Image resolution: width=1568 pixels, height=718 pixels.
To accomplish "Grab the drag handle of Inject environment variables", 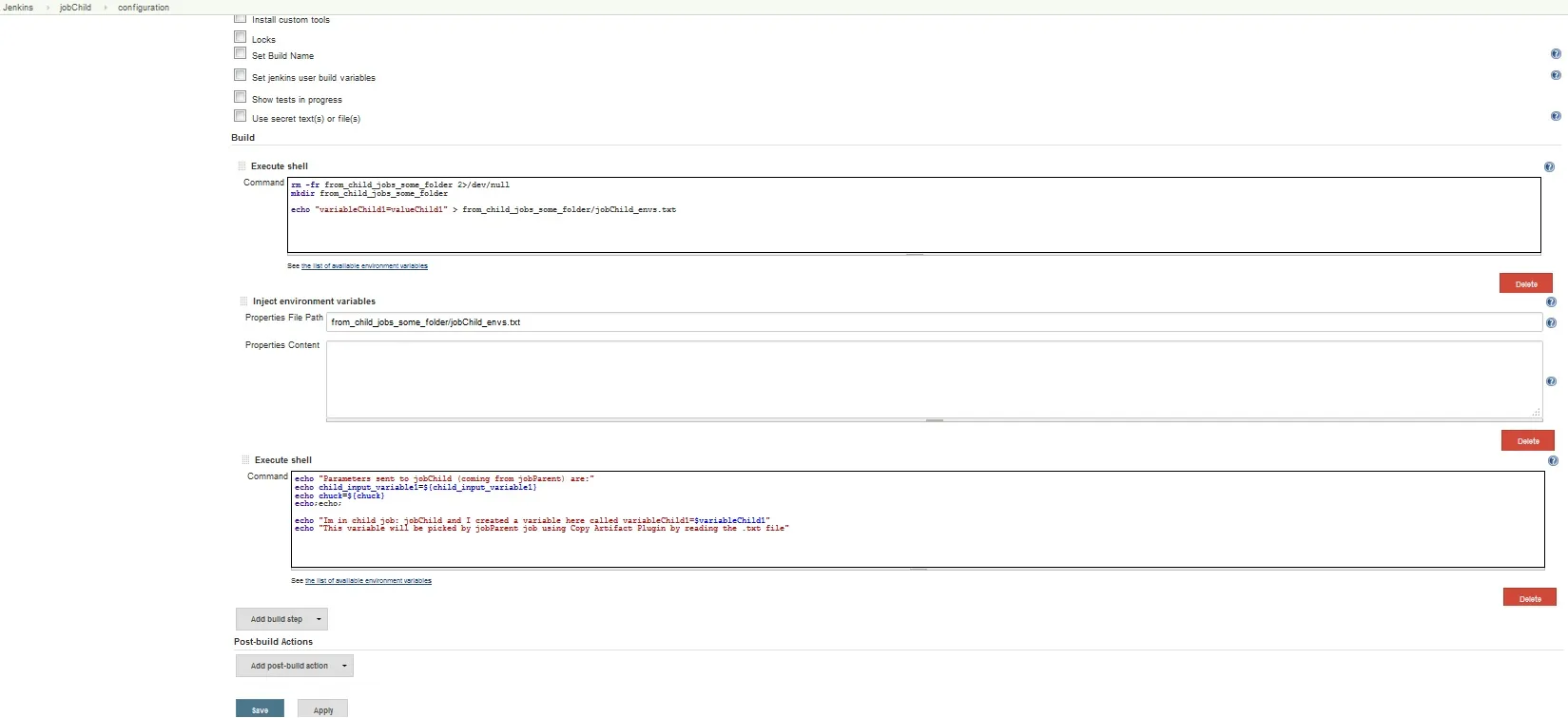I will (243, 301).
